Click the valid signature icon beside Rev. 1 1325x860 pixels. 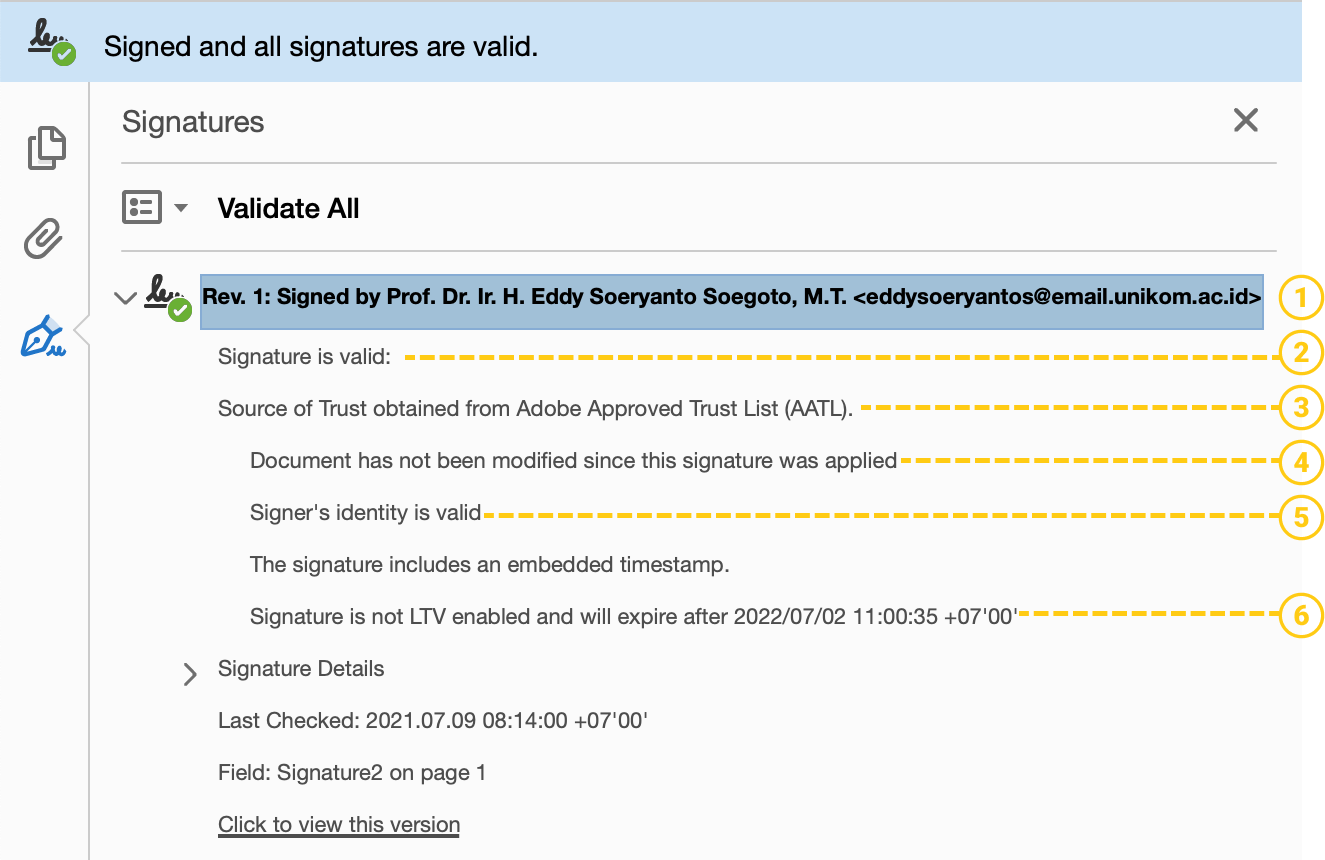pyautogui.click(x=168, y=298)
